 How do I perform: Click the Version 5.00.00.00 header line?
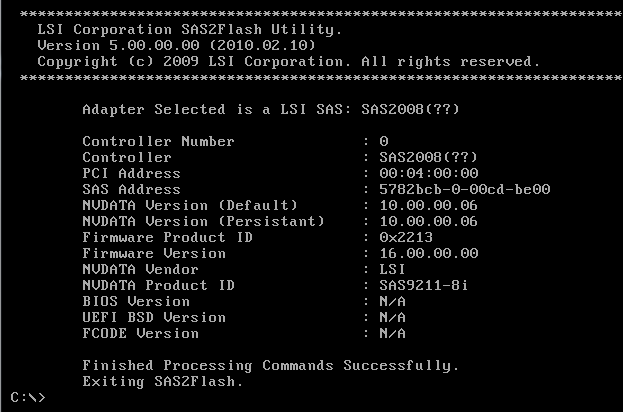176,45
